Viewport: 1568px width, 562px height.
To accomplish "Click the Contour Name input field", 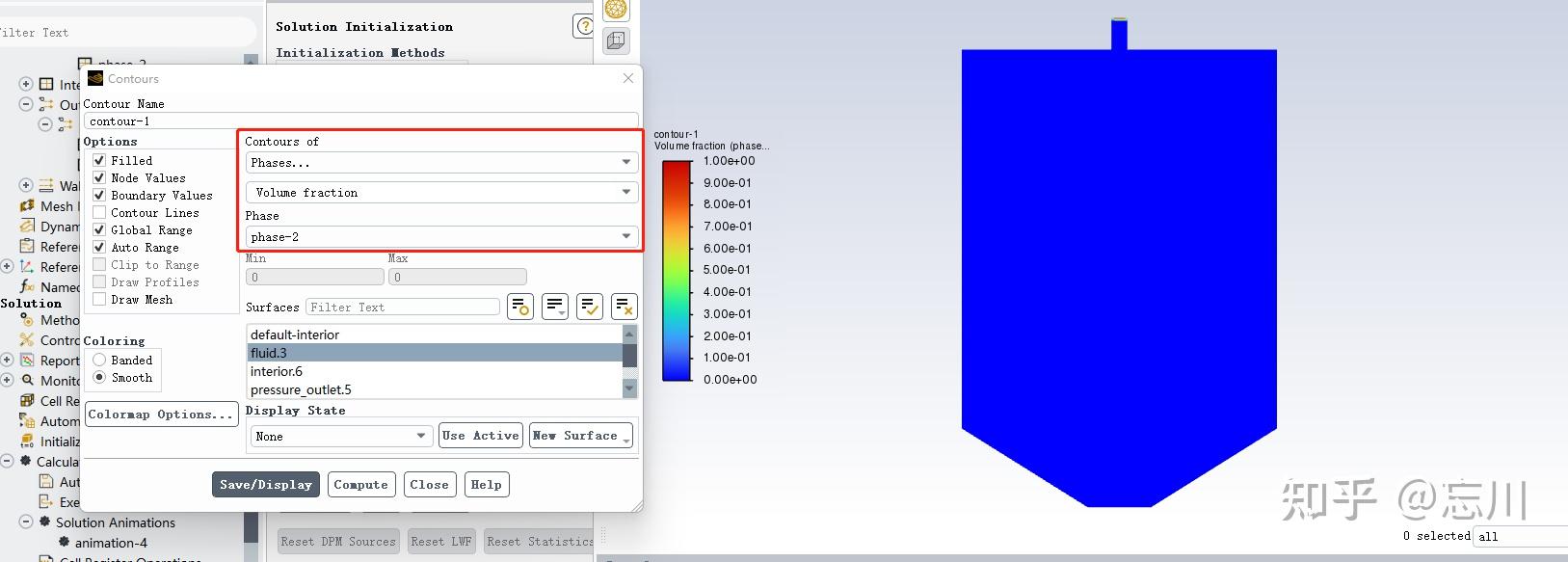I will (361, 120).
